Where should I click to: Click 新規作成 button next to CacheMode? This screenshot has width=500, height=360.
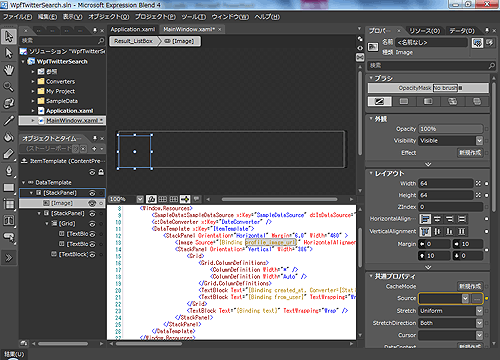coord(470,286)
